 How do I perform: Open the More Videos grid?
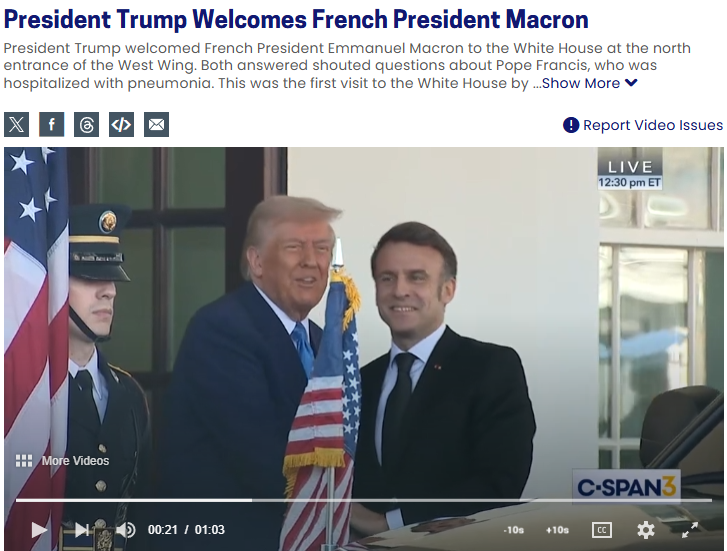pos(63,461)
